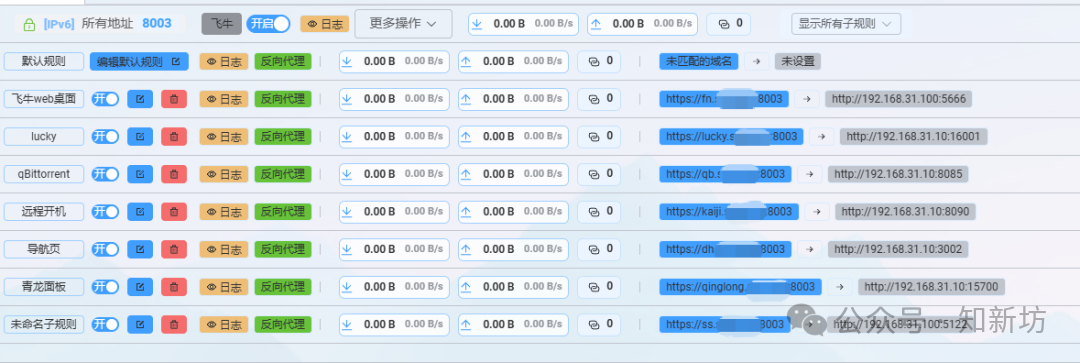Disable the lucky rule switch
This screenshot has width=1080, height=363.
(105, 136)
